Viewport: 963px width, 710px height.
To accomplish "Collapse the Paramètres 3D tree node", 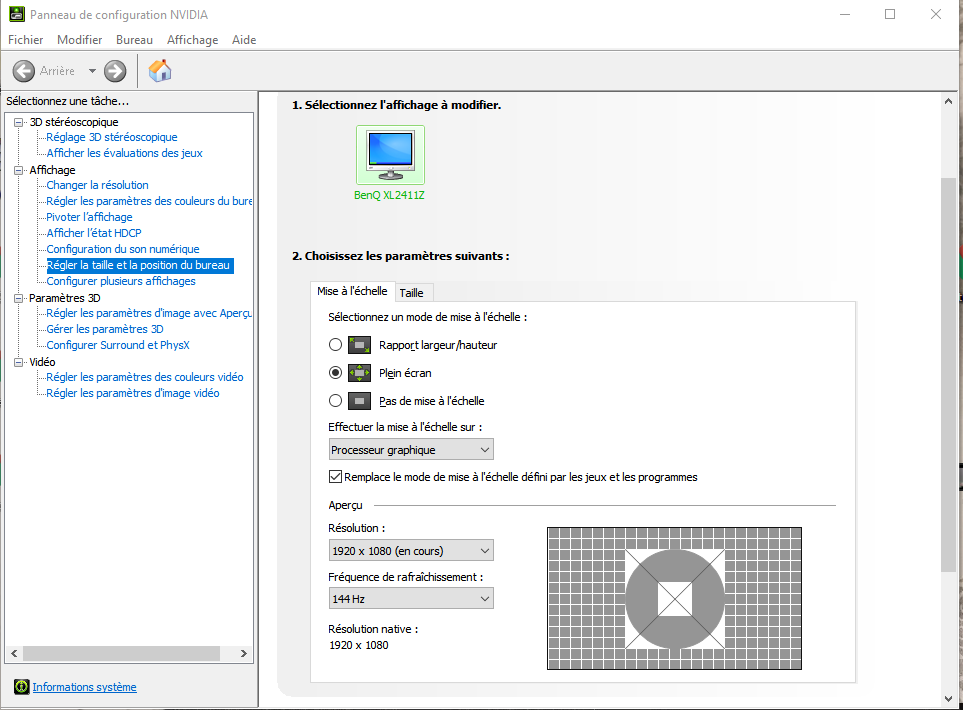I will tap(18, 298).
